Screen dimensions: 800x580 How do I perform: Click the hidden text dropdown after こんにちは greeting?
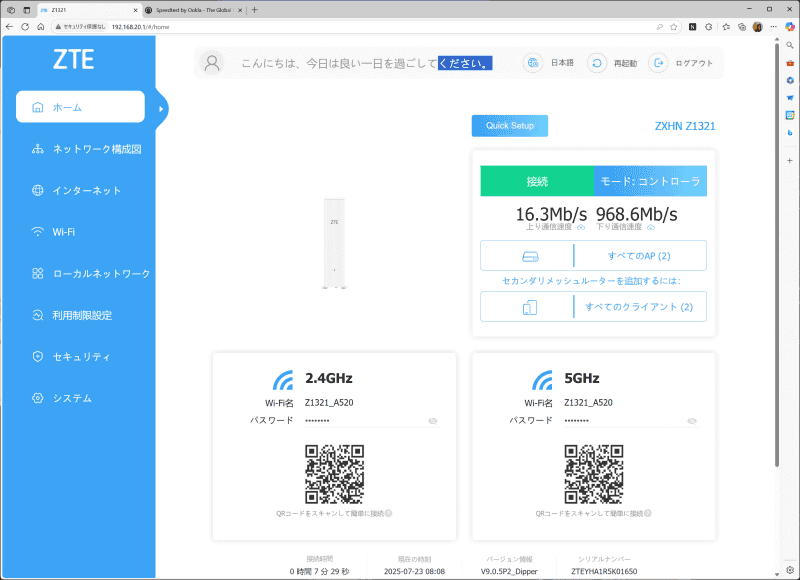click(x=466, y=63)
